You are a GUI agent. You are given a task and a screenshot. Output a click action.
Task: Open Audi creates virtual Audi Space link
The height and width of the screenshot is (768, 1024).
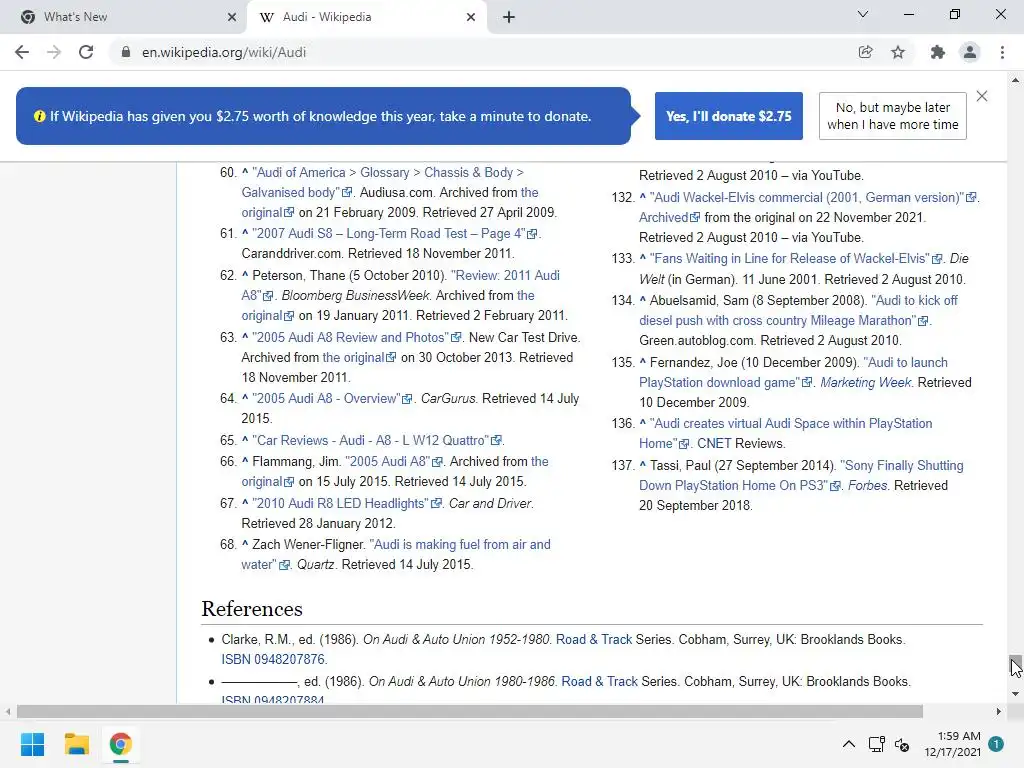click(x=786, y=433)
